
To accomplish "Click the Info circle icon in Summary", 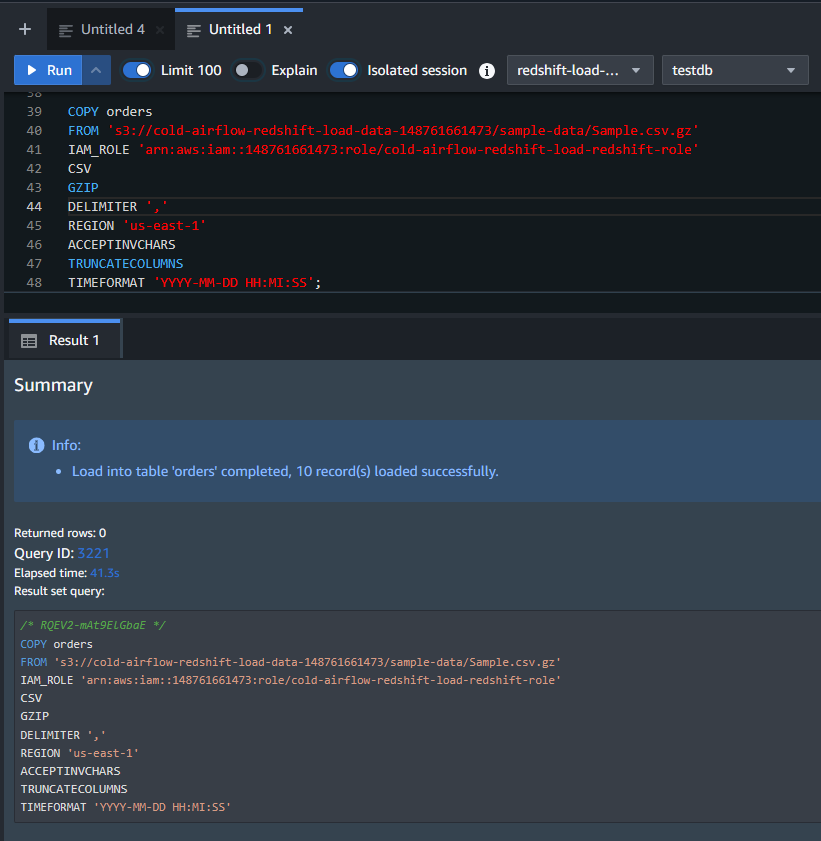I will click(37, 445).
